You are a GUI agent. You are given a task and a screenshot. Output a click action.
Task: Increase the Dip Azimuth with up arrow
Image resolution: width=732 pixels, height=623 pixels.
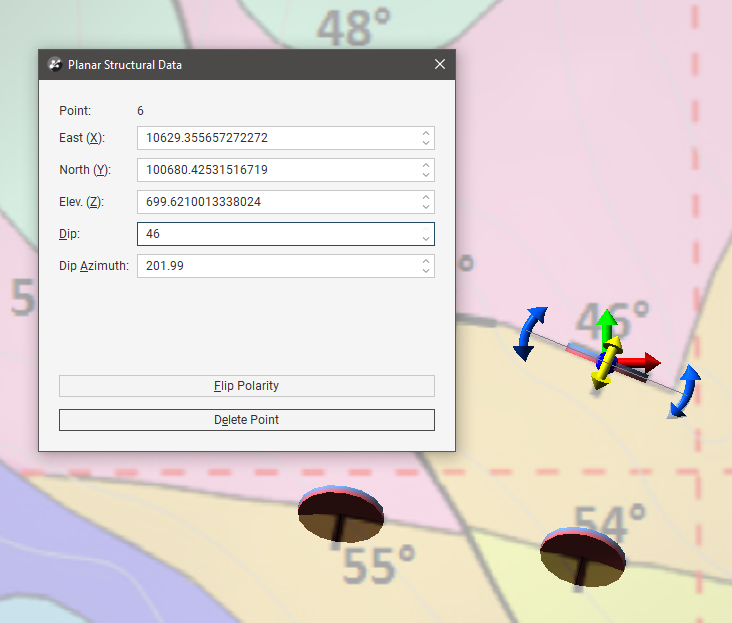tap(426, 261)
